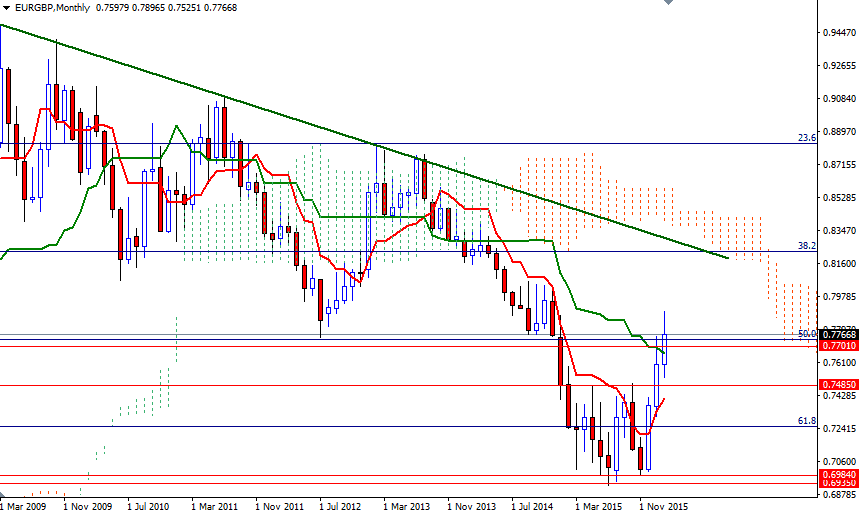Click the 0.72415 price scale value
The image size is (859, 515).
coord(840,428)
